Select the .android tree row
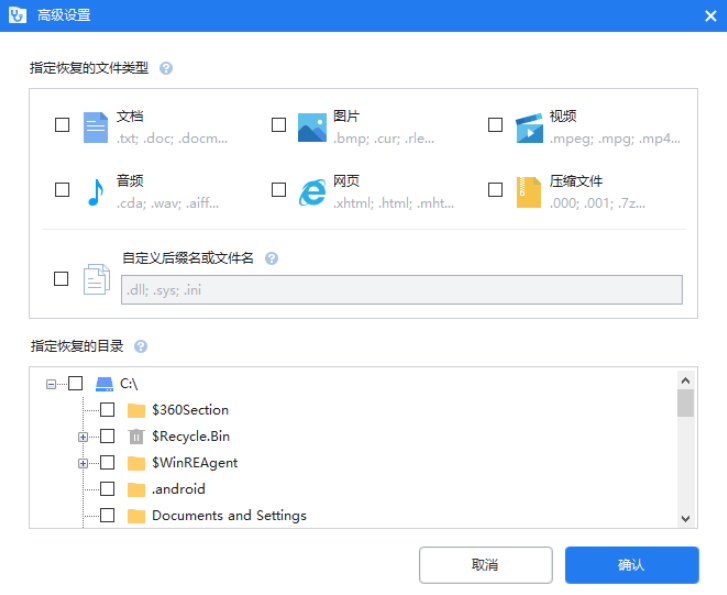 [x=179, y=489]
